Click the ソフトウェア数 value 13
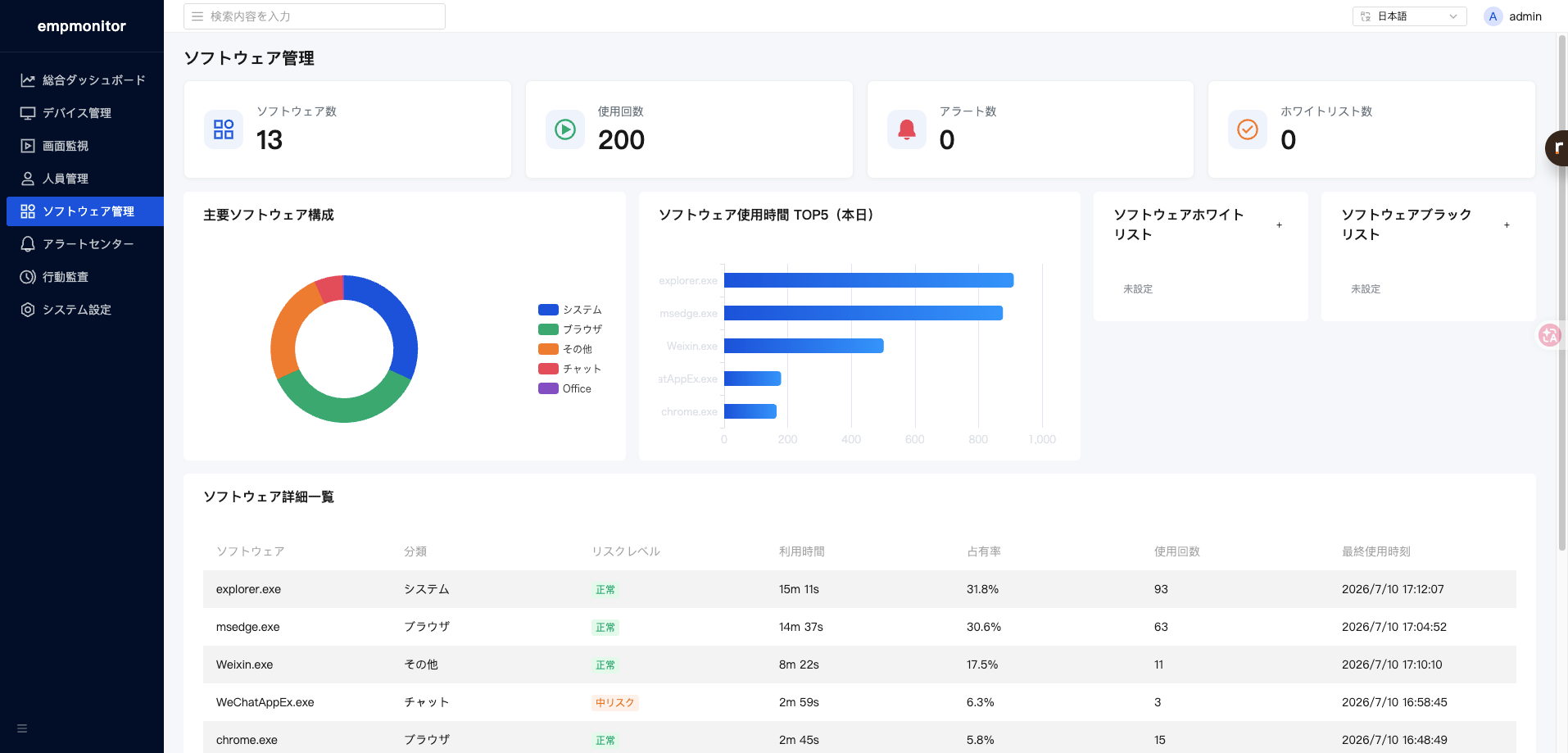1568x753 pixels. tap(270, 140)
